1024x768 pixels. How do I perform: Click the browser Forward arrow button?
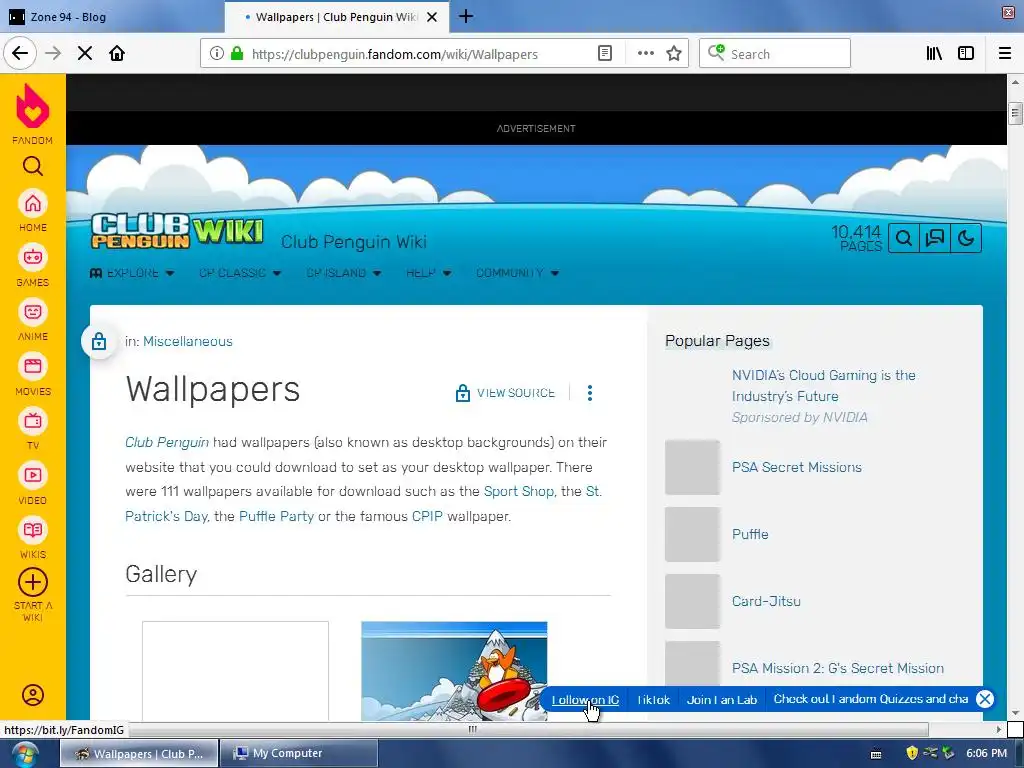coord(53,54)
